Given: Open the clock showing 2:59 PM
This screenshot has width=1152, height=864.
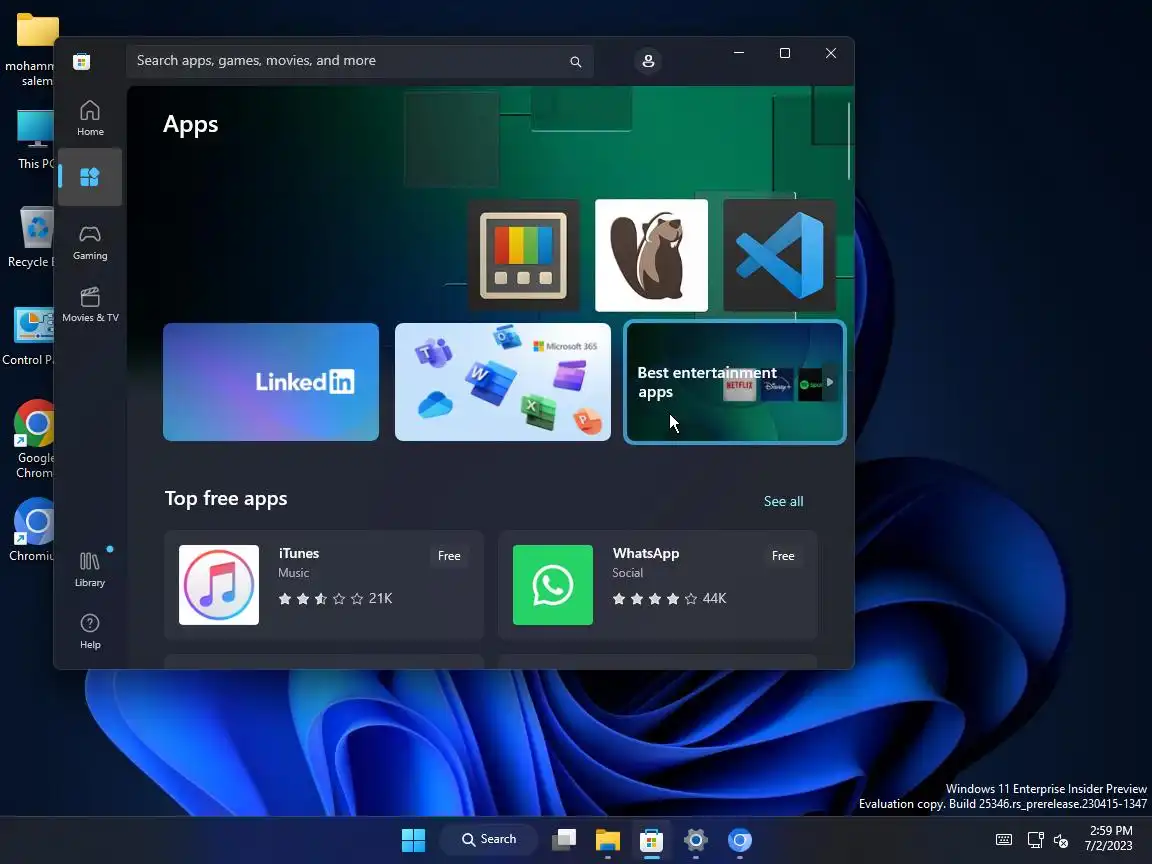Looking at the screenshot, I should coord(1109,839).
